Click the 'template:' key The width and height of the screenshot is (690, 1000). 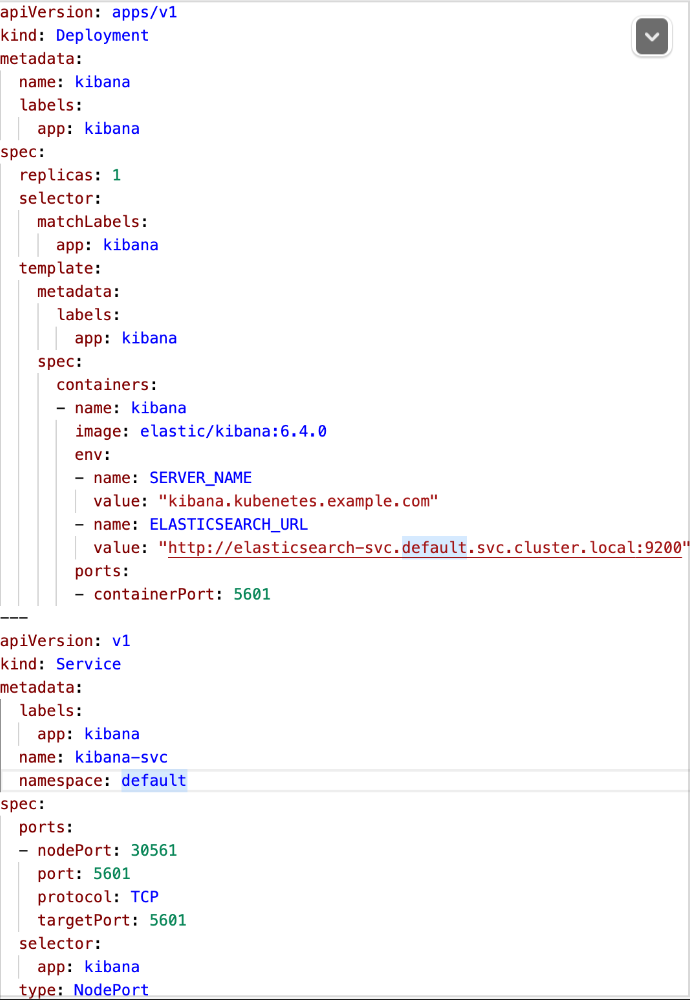point(61,268)
